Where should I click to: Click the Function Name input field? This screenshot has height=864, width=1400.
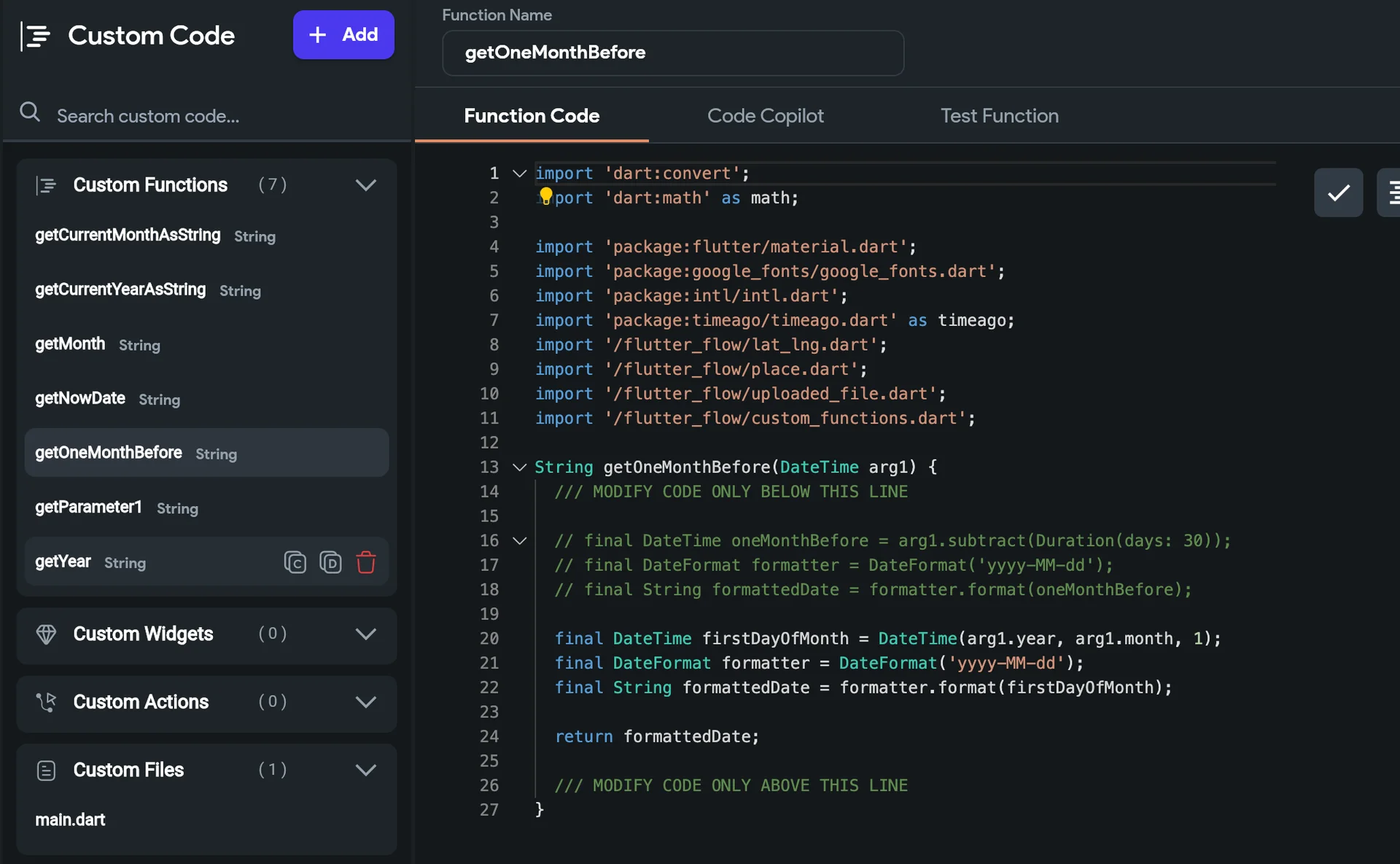tap(672, 52)
